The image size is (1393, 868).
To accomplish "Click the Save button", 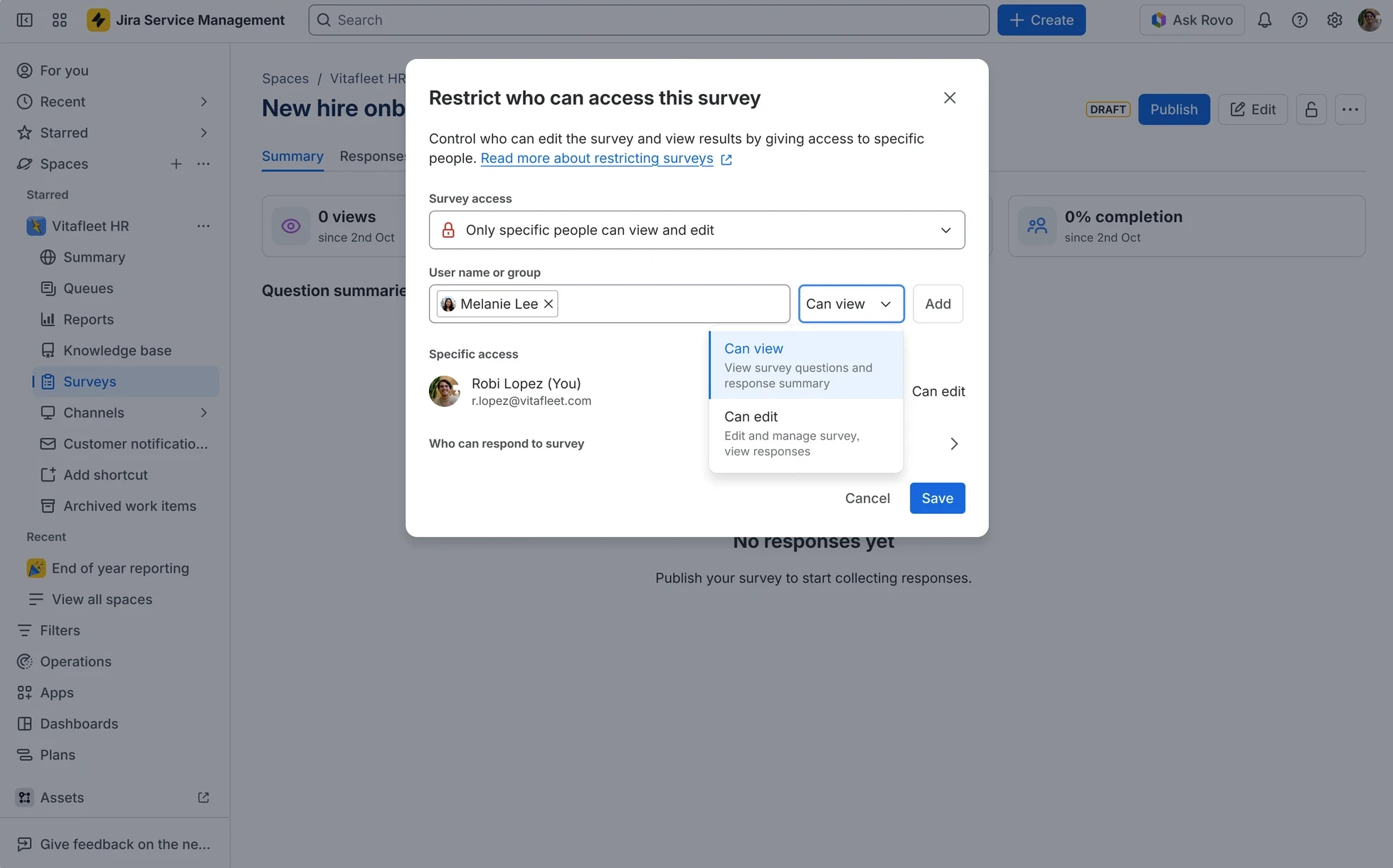I will 937,498.
